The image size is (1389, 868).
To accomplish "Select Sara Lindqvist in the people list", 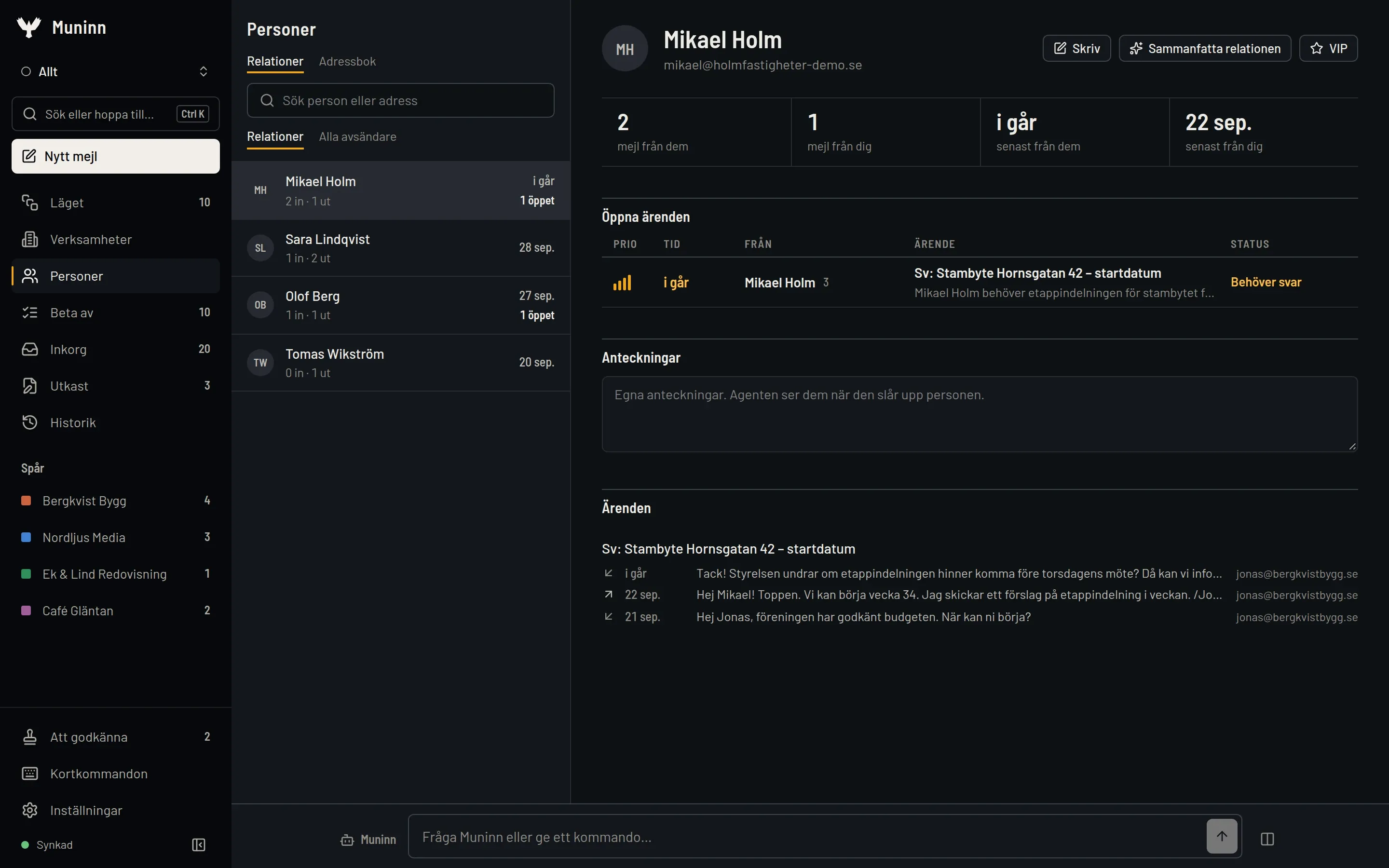I will pos(401,248).
